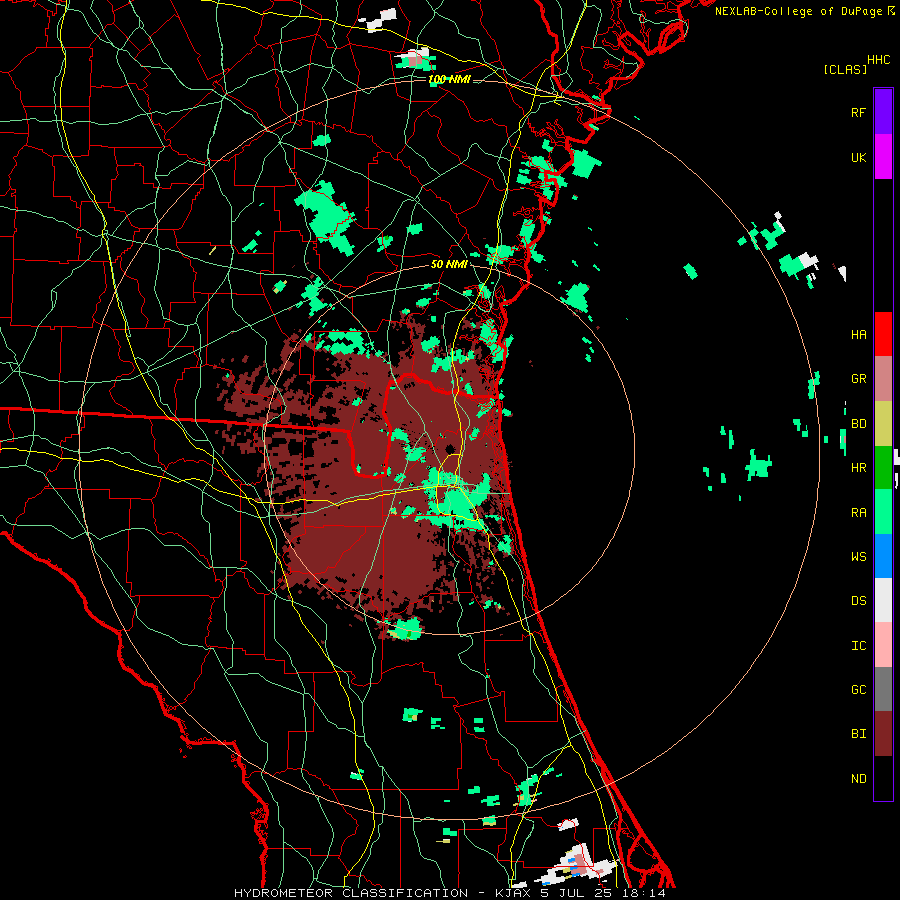This screenshot has height=900, width=900.
Task: Click the GR legend label
Action: (858, 379)
